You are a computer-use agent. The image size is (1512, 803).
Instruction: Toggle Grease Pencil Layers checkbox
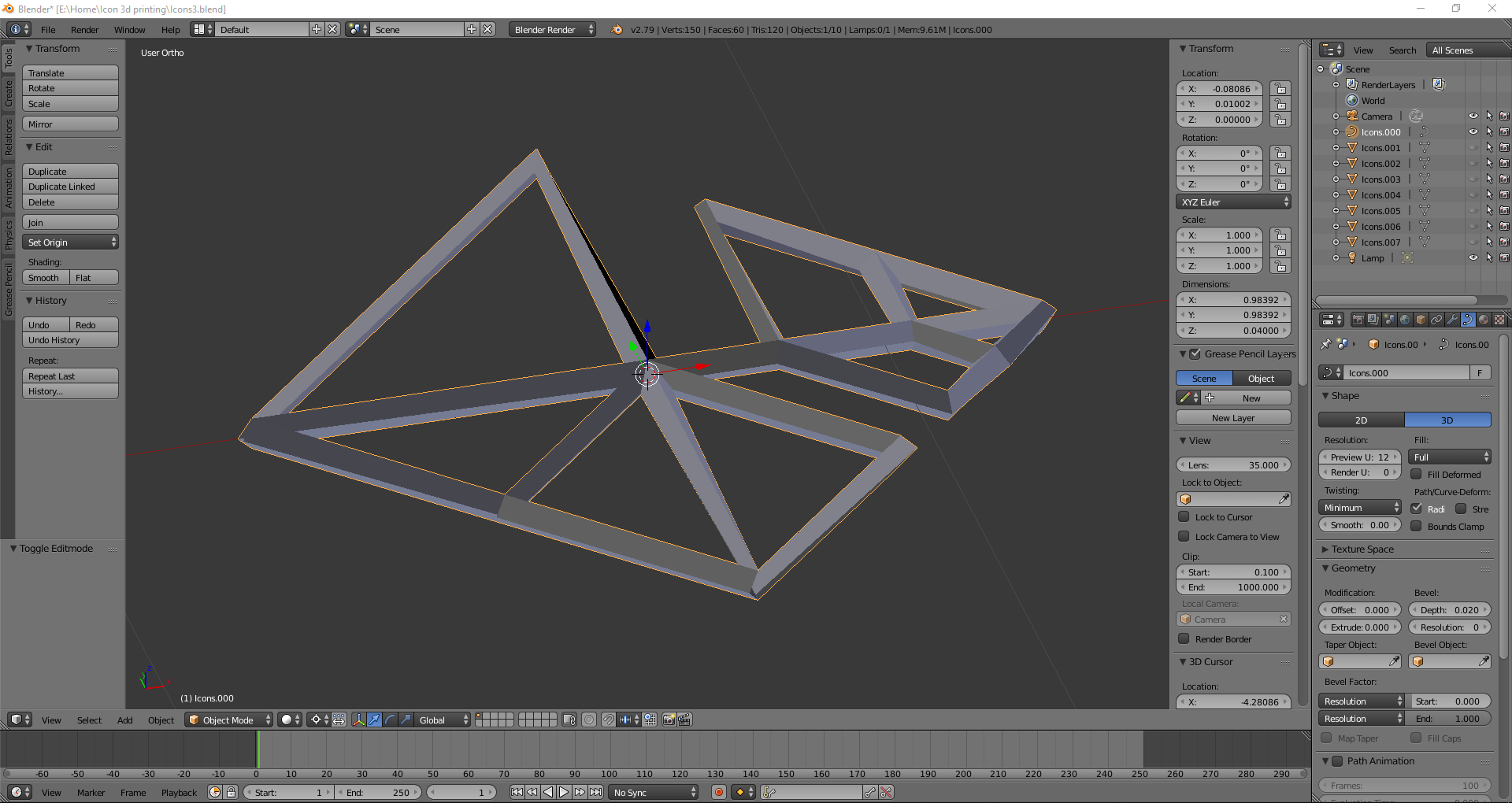(1195, 353)
